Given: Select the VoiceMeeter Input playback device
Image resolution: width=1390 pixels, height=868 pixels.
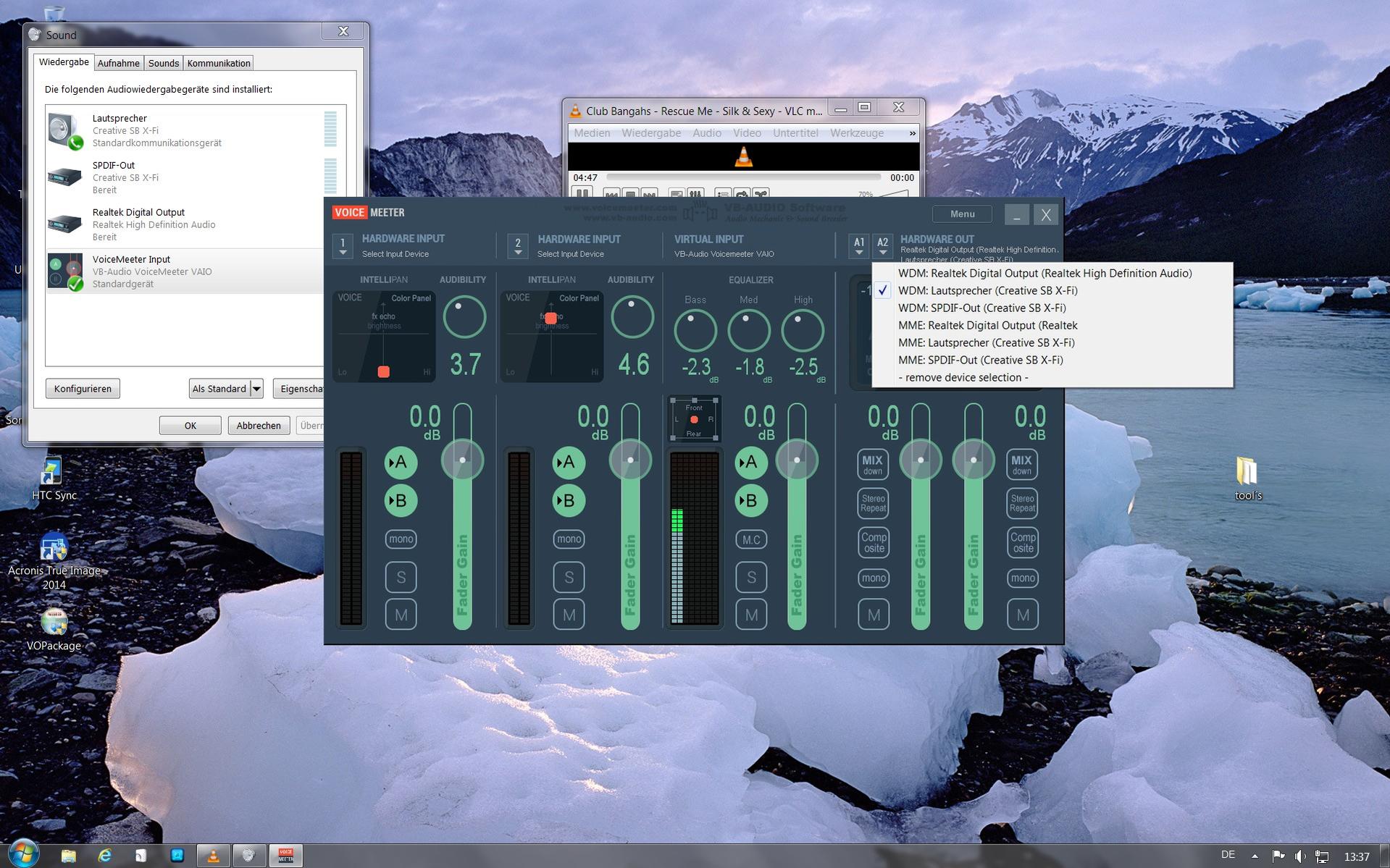Looking at the screenshot, I should click(x=185, y=271).
